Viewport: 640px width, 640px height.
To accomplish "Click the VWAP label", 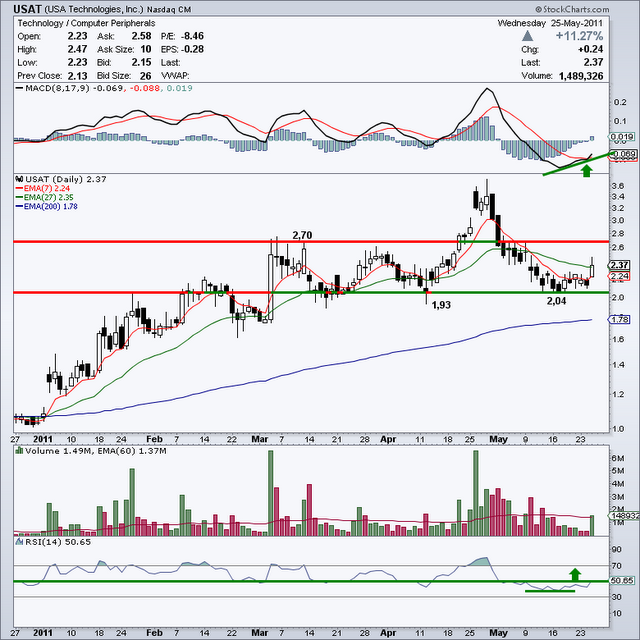I will pos(175,76).
